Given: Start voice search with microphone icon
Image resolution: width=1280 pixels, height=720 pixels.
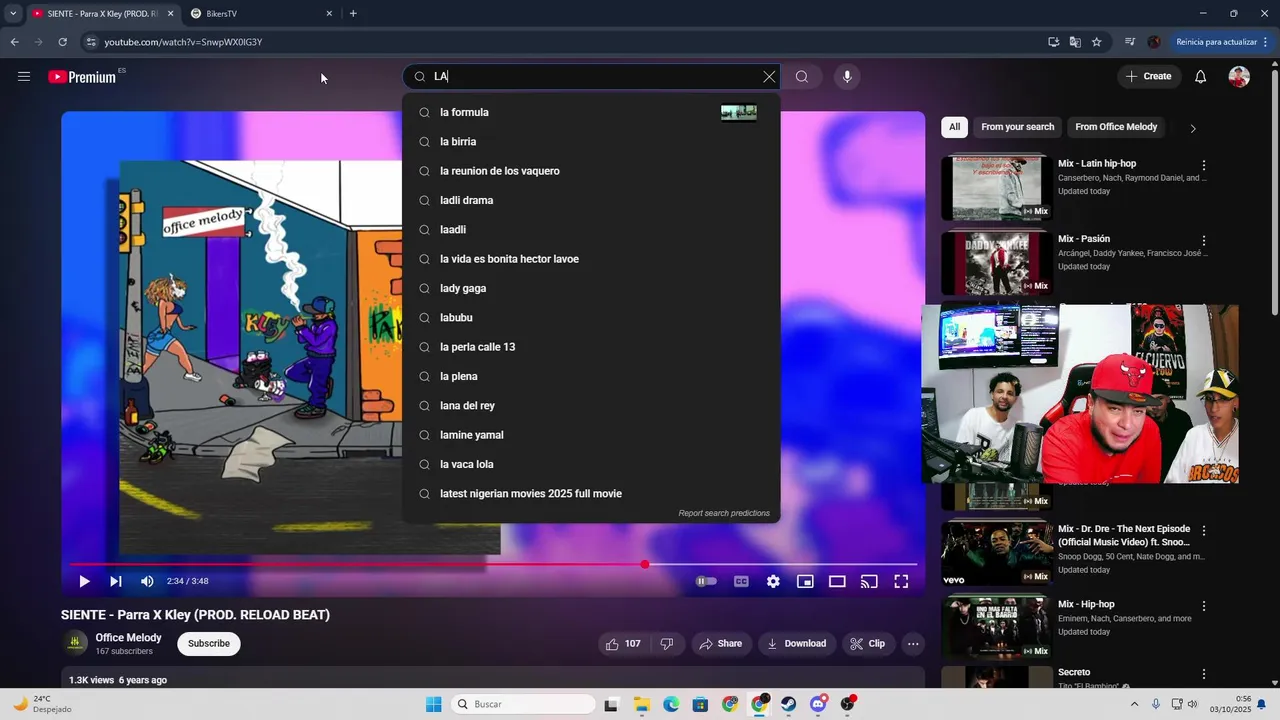Looking at the screenshot, I should (847, 77).
